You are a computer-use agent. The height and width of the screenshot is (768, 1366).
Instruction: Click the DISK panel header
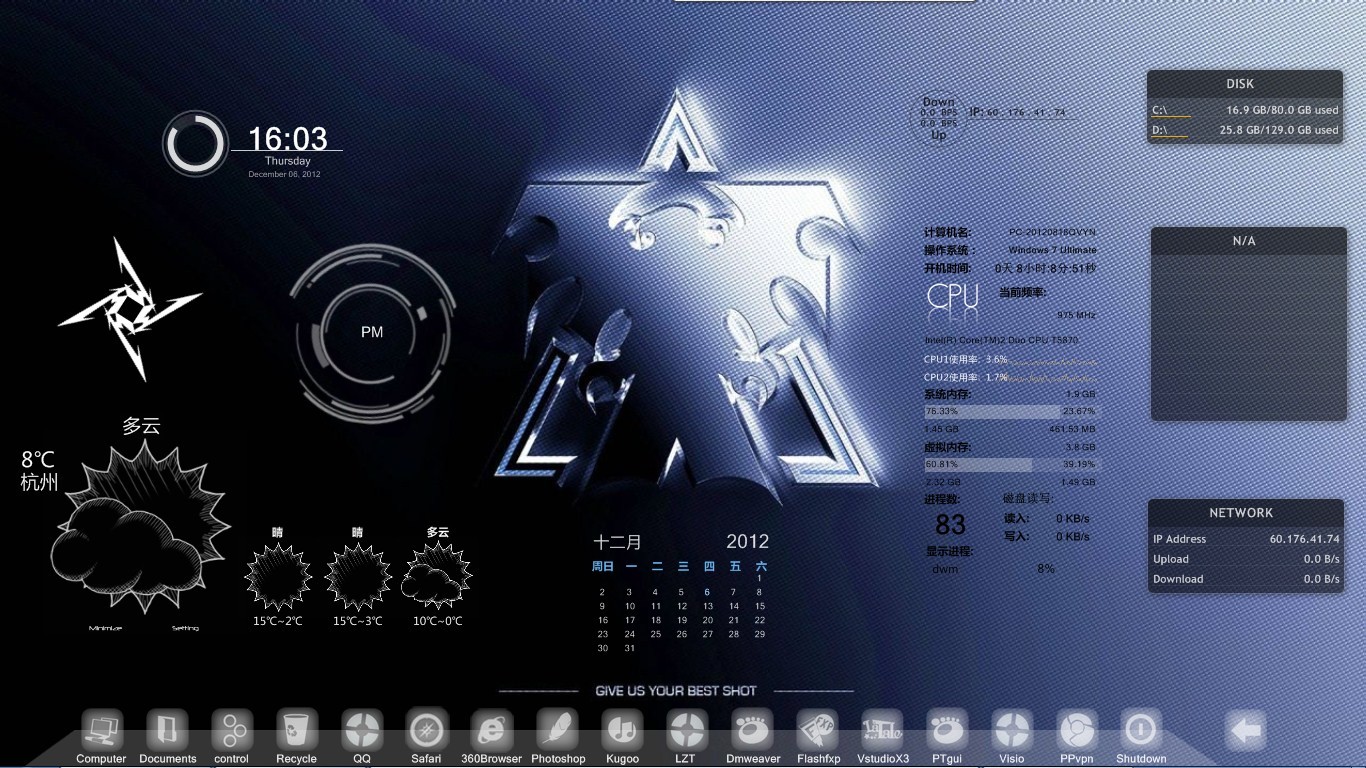pyautogui.click(x=1245, y=84)
